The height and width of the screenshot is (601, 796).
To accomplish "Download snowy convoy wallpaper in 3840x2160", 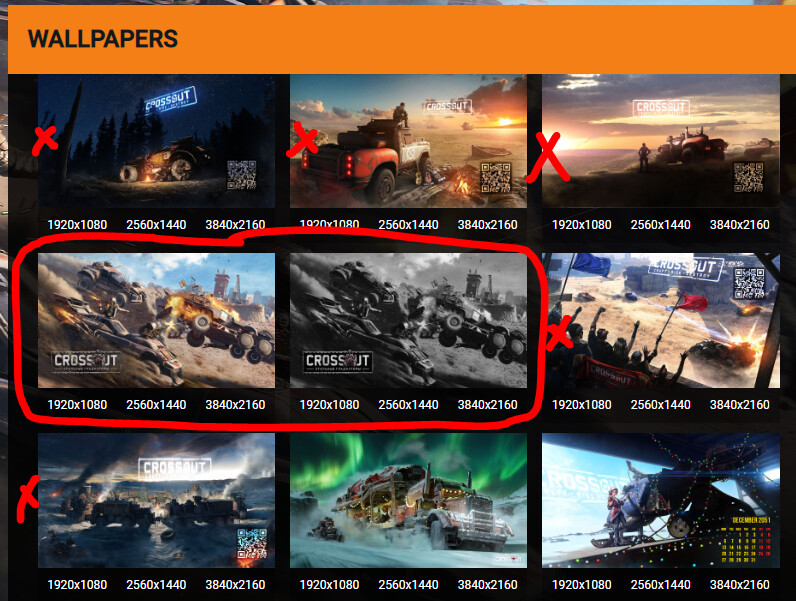I will [x=235, y=585].
